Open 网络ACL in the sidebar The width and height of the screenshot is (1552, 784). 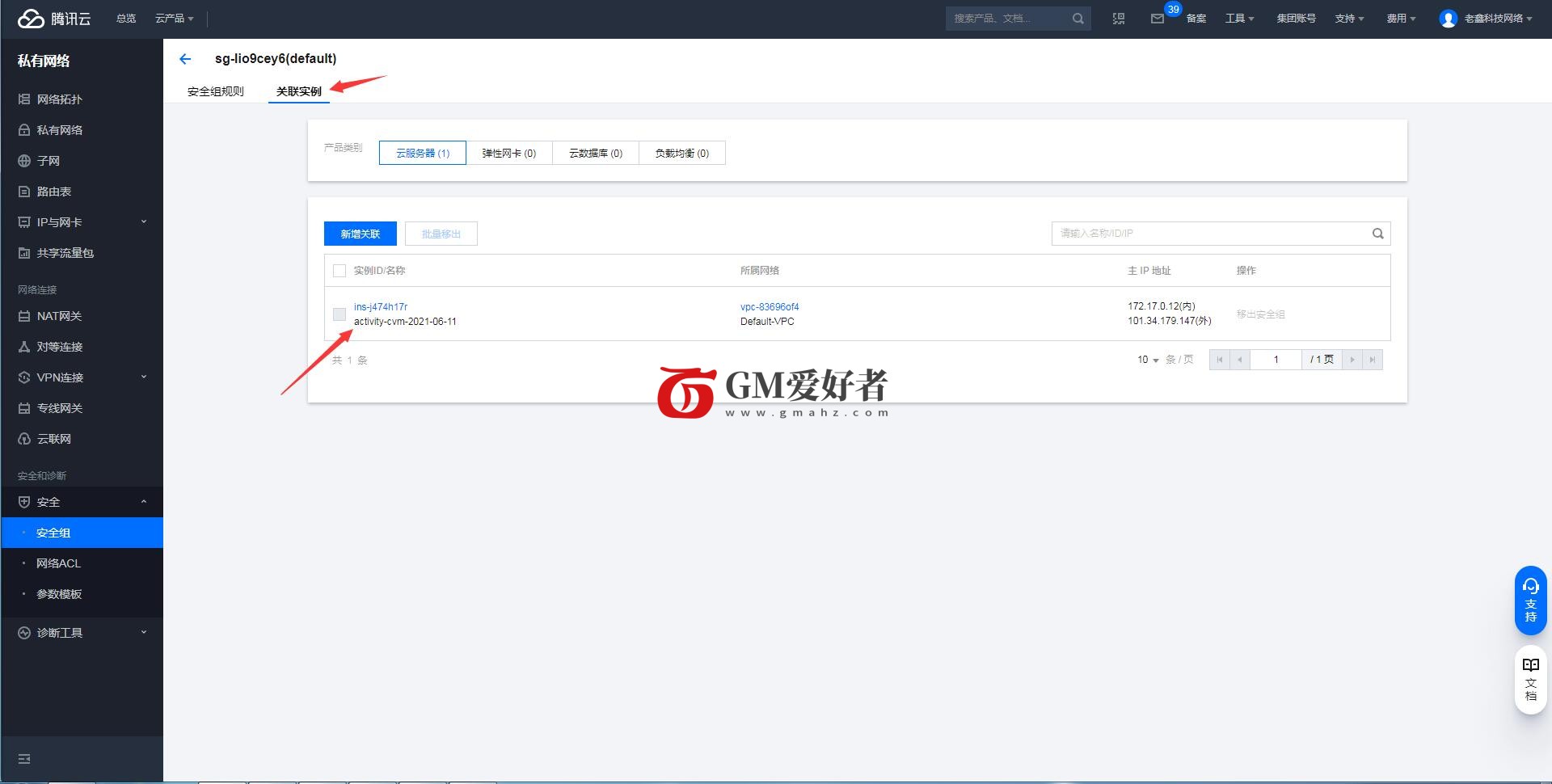[x=58, y=563]
